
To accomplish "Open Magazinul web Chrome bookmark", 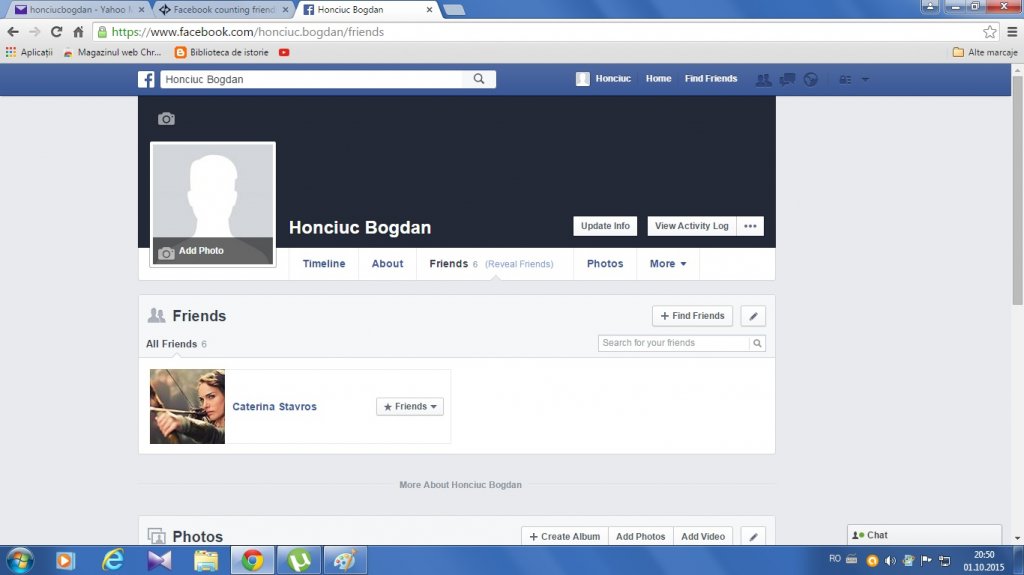I will coord(112,52).
